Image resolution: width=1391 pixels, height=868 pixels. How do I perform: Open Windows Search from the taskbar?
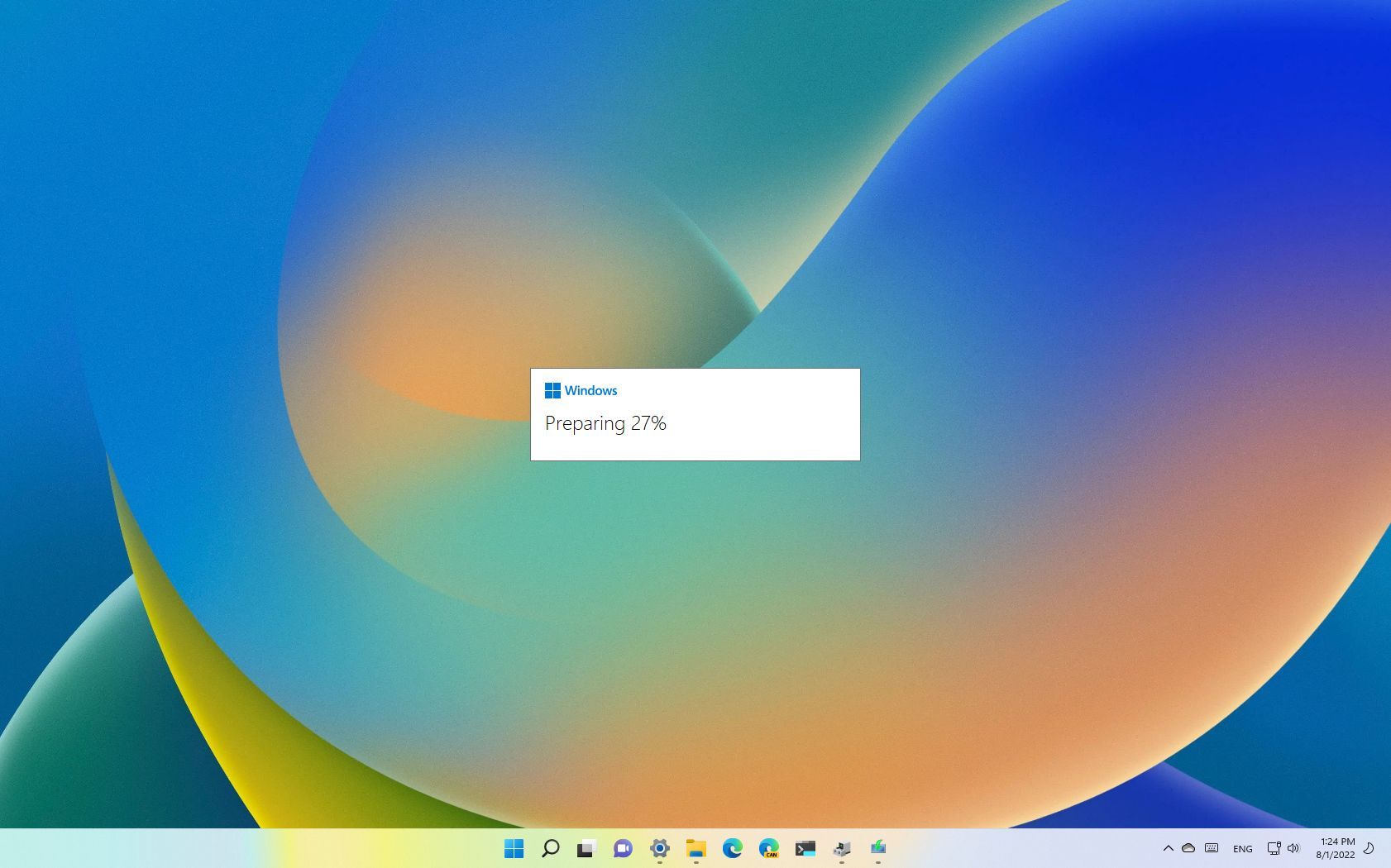tap(550, 848)
